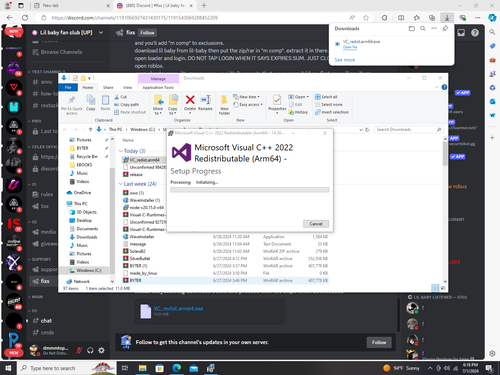Click the Setup Progress bar in the installer
Image resolution: width=500 pixels, height=375 pixels.
(249, 190)
